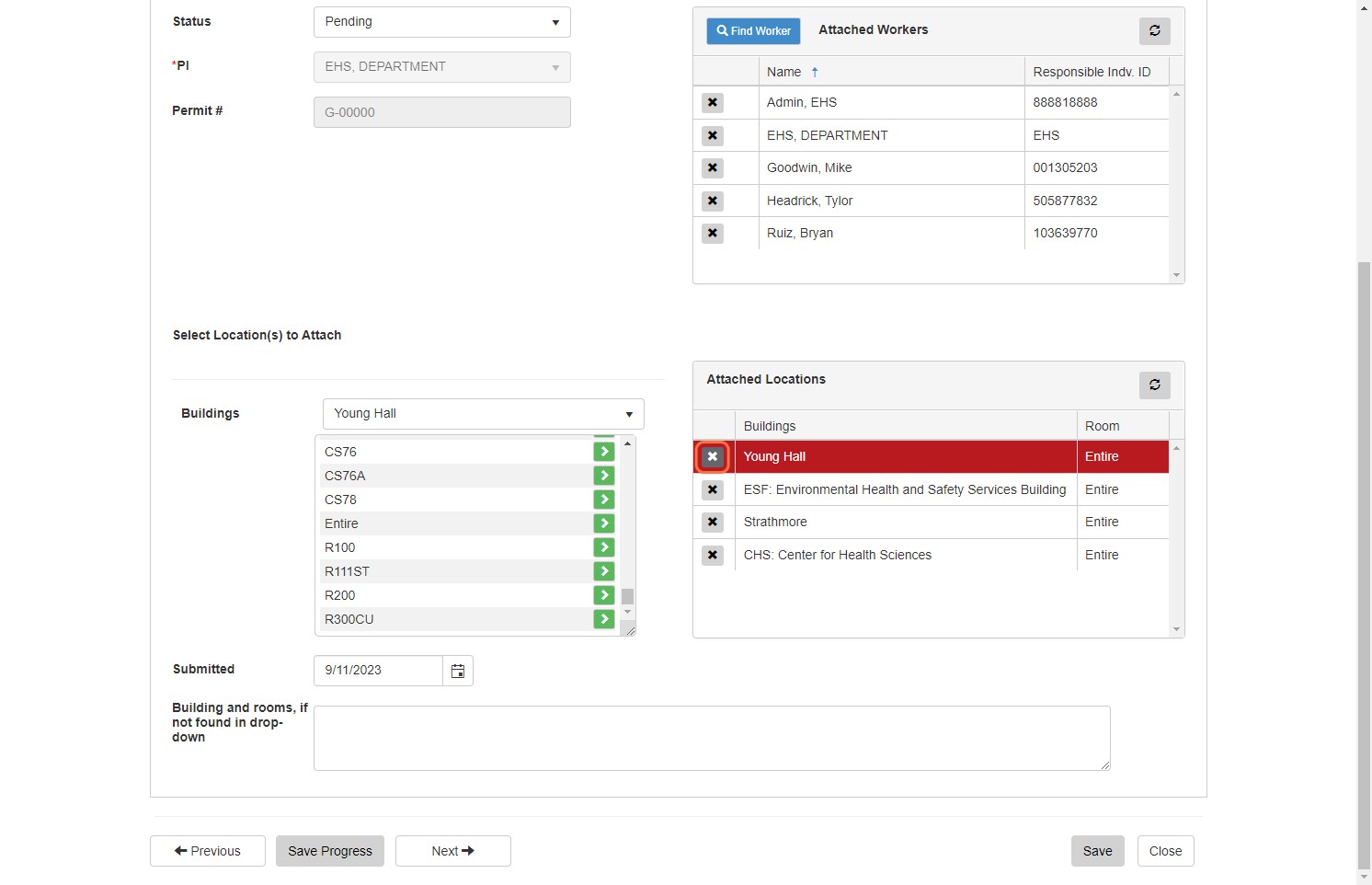Remove Strathmore attached location
The height and width of the screenshot is (885, 1372).
(713, 523)
